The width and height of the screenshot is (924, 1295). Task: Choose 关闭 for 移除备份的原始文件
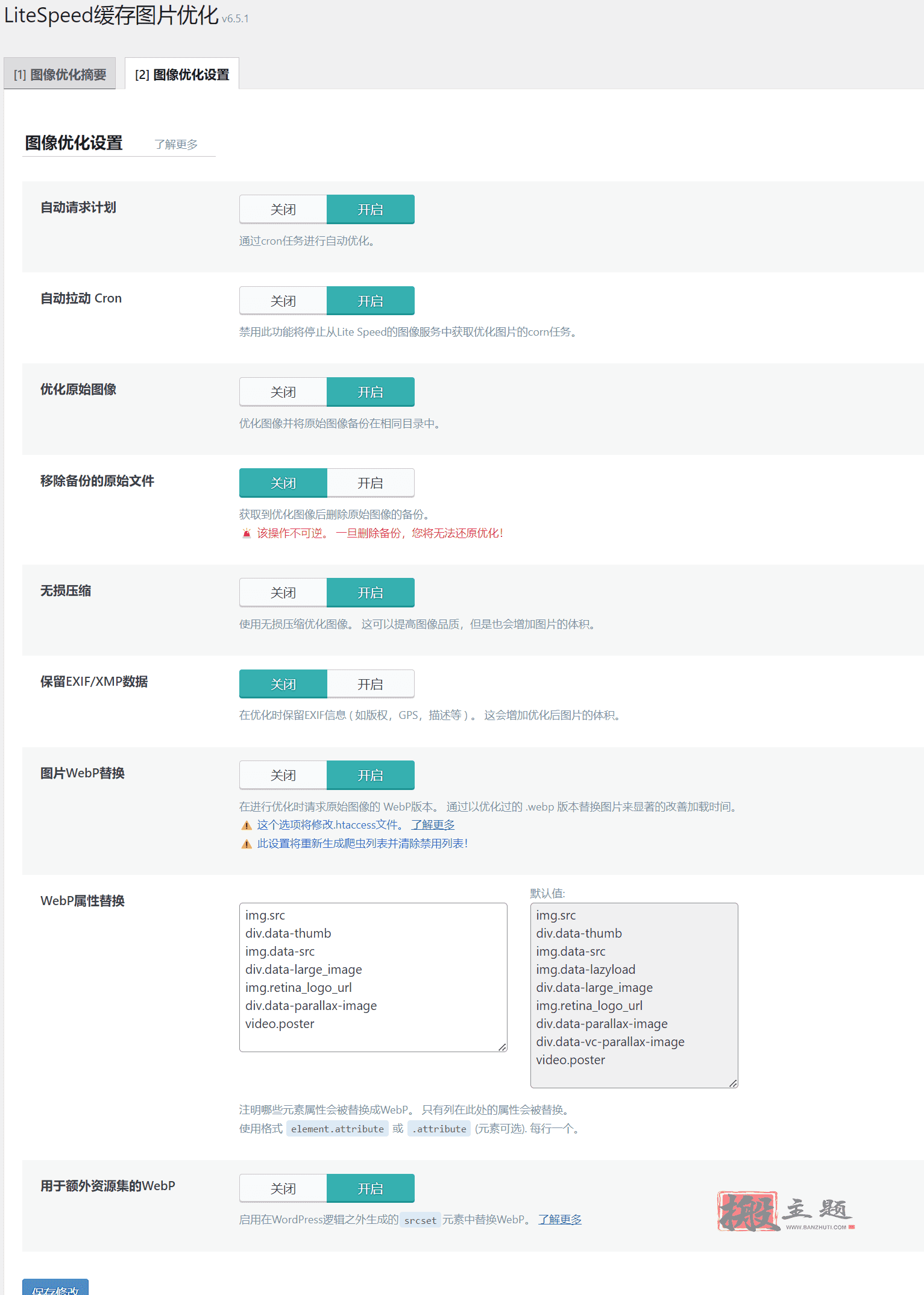click(x=283, y=483)
